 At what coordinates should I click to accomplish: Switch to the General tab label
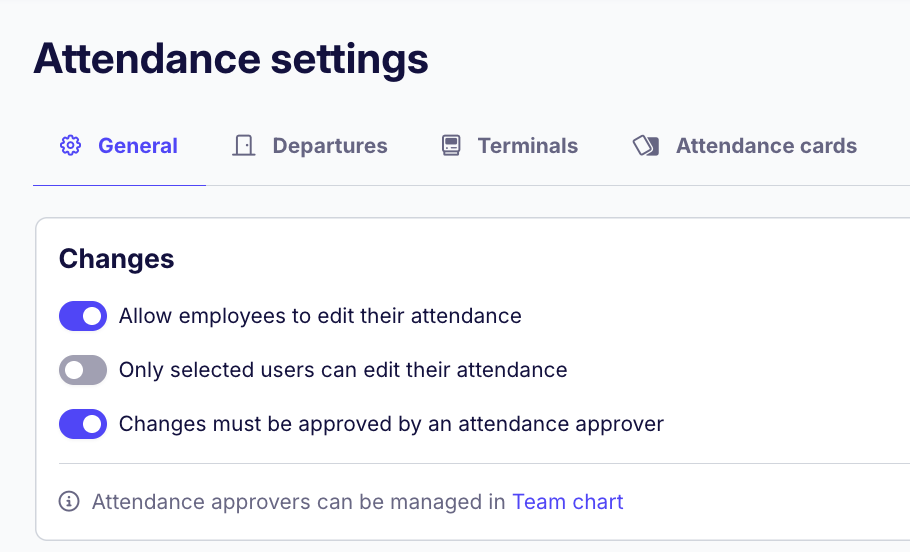137,146
